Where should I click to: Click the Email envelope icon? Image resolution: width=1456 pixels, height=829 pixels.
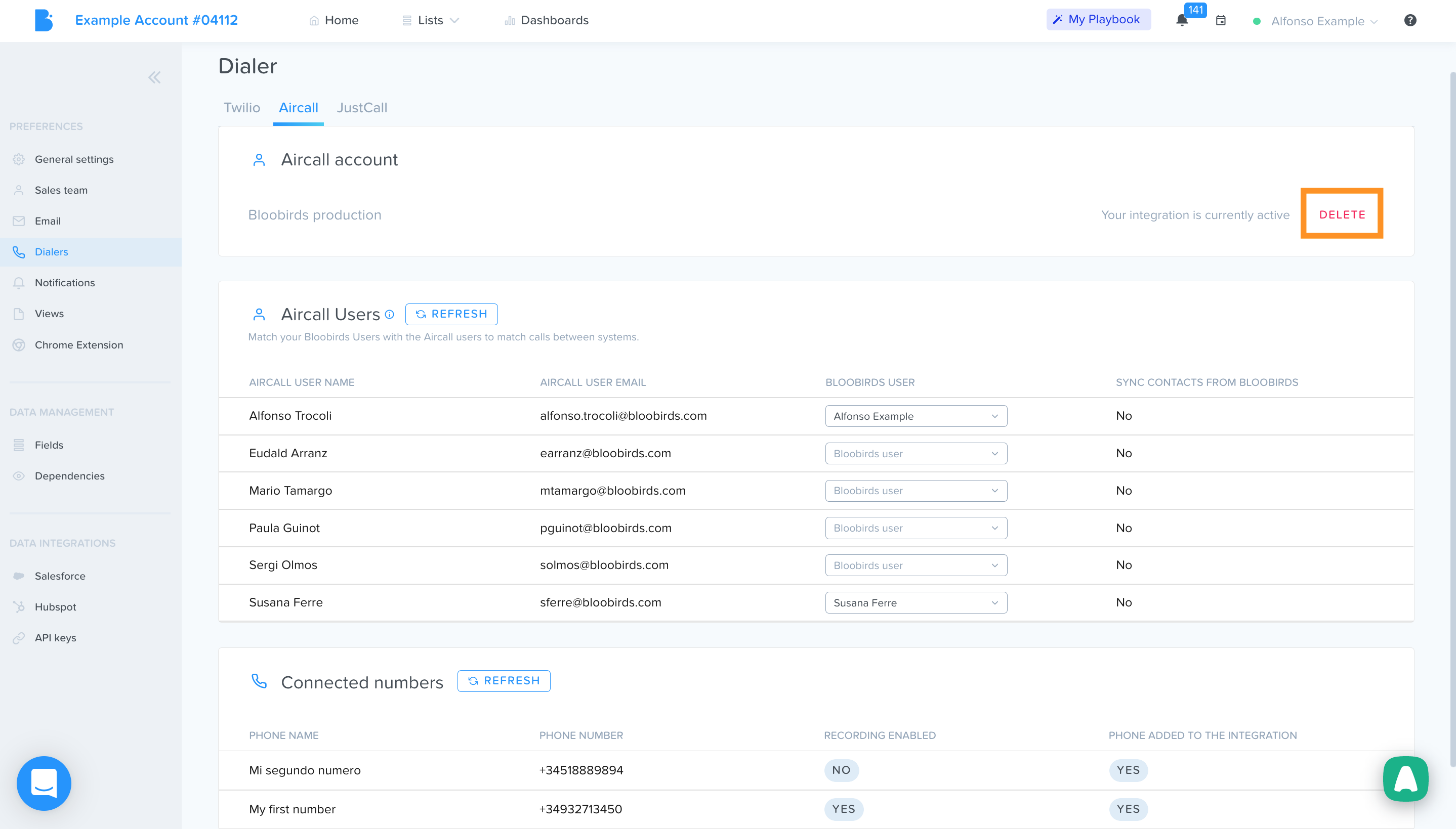coord(19,221)
